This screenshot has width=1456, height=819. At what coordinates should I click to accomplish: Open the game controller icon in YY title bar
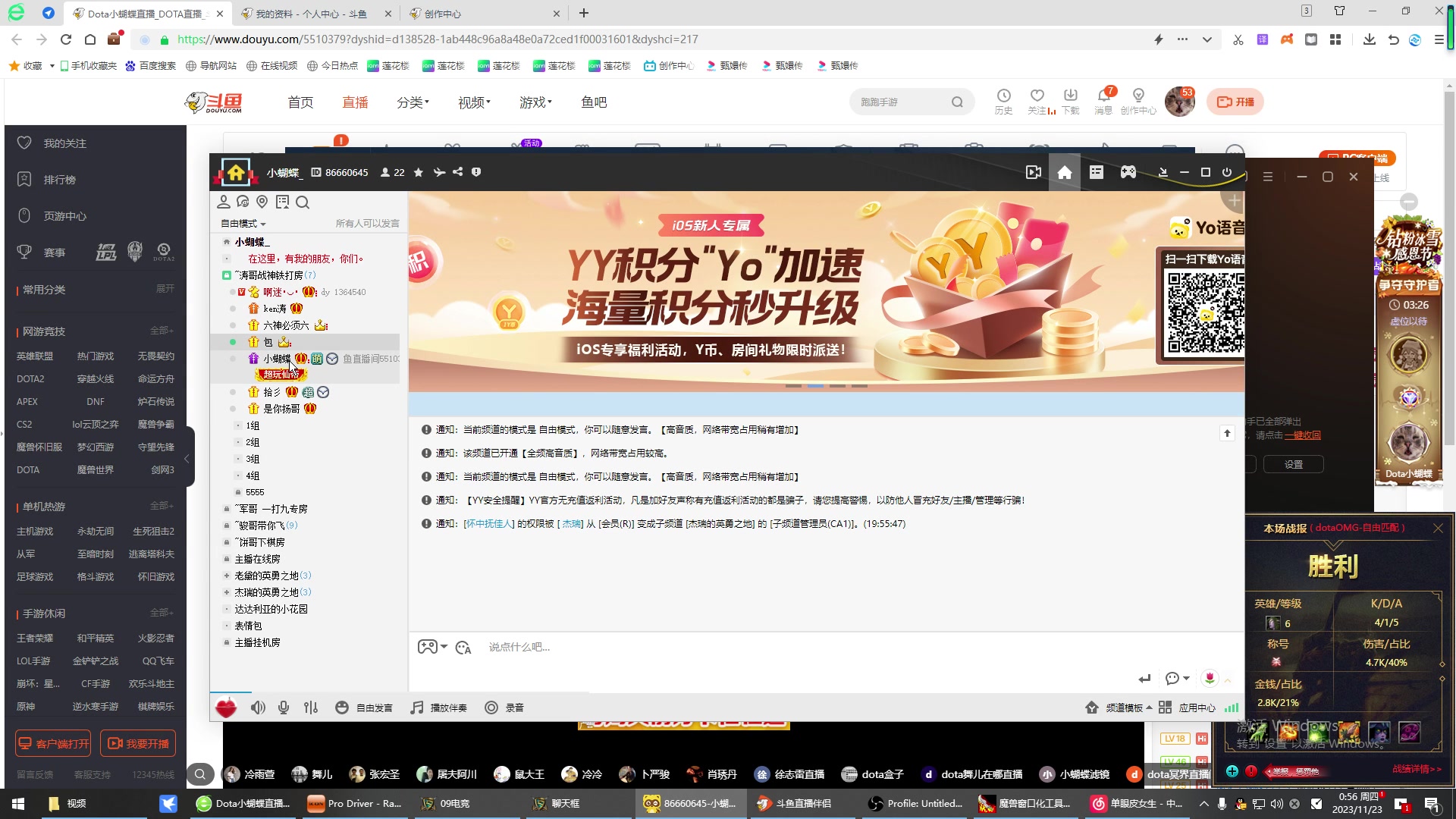click(1128, 172)
